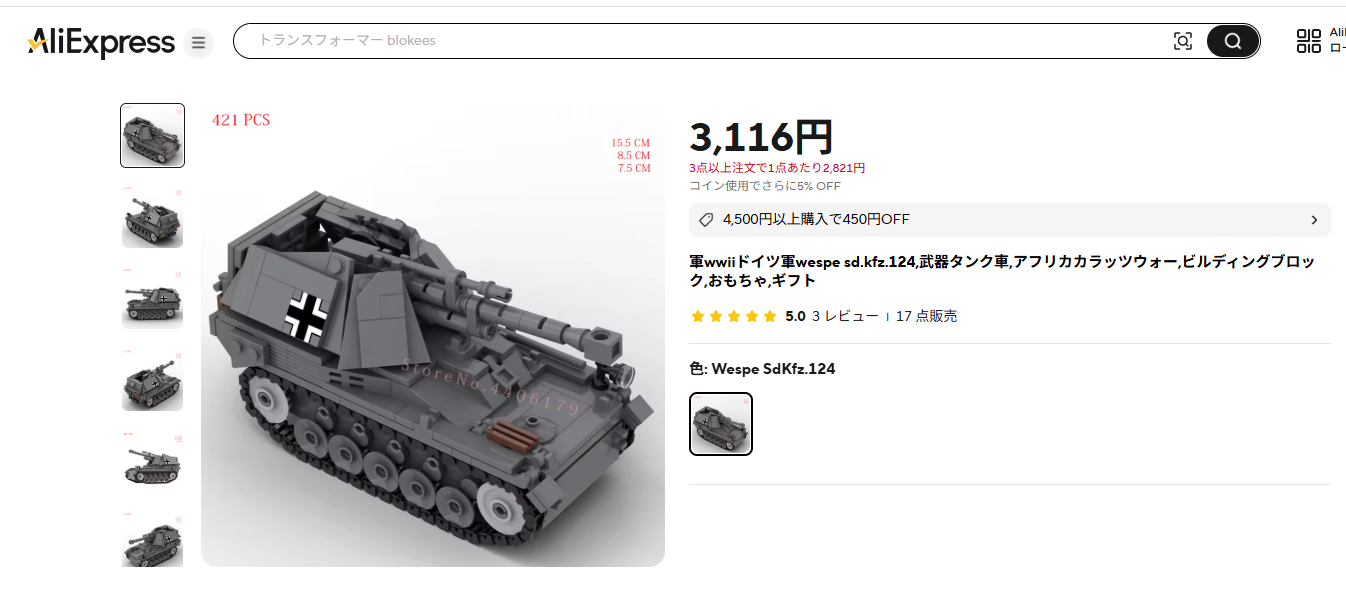Open the 4,500円以上購入で450円OFF banner
Image resolution: width=1346 pixels, height=593 pixels.
point(1010,220)
